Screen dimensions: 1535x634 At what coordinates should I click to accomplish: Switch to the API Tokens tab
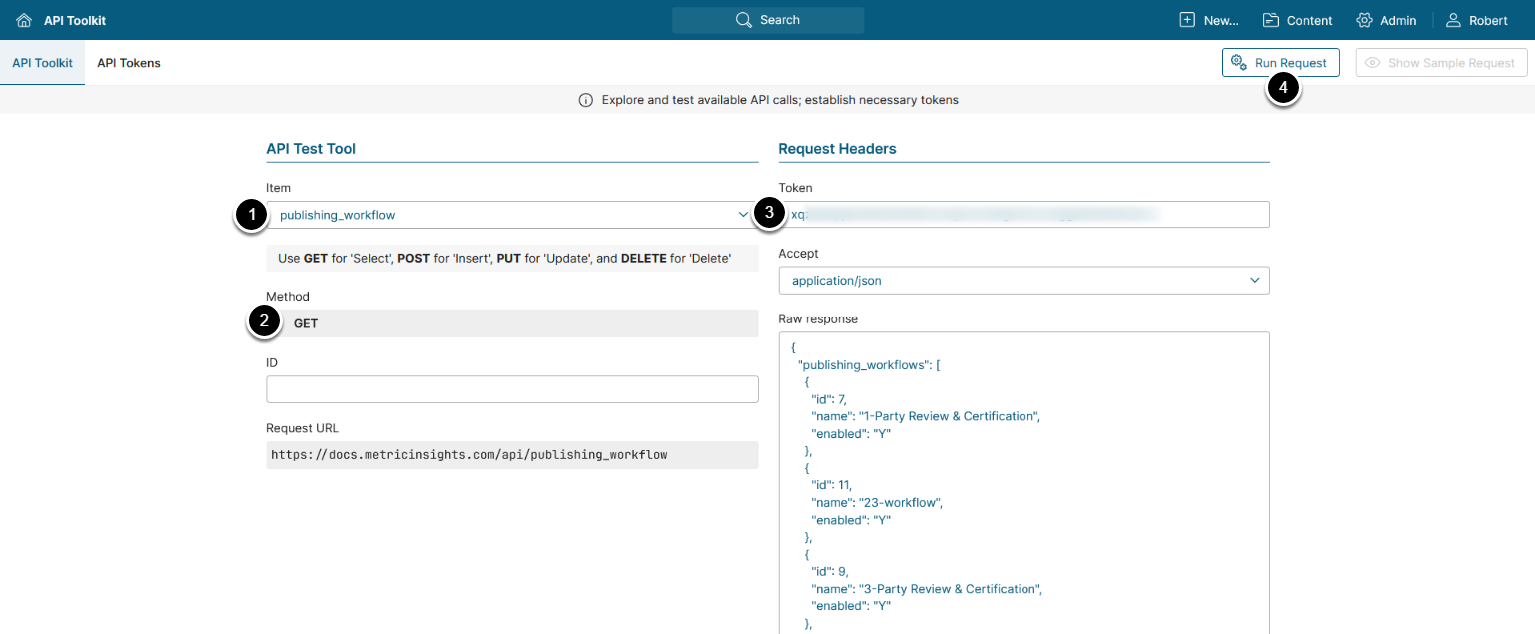click(128, 63)
